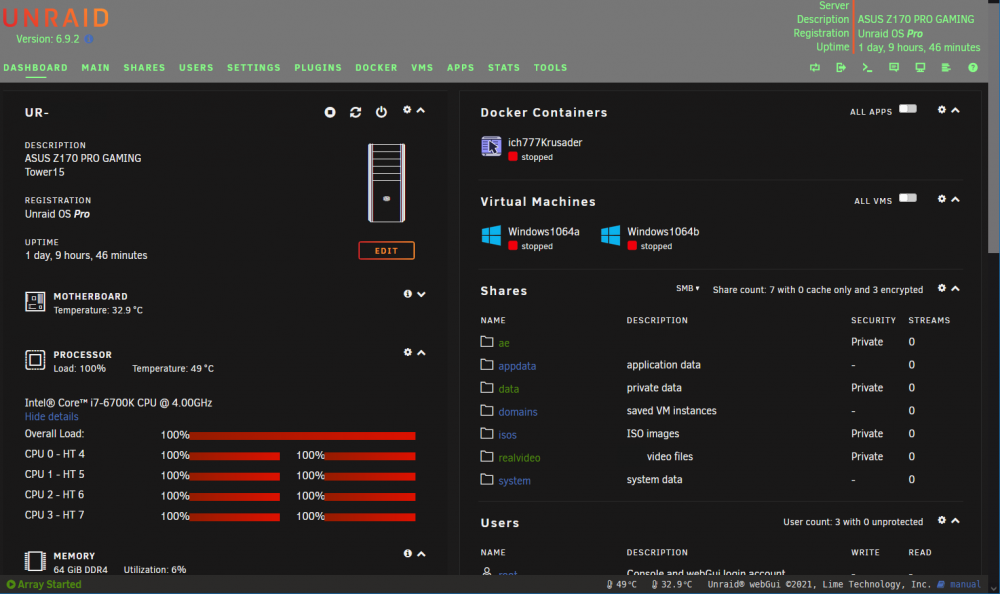Collapse the Memory section chevron

coord(421,554)
